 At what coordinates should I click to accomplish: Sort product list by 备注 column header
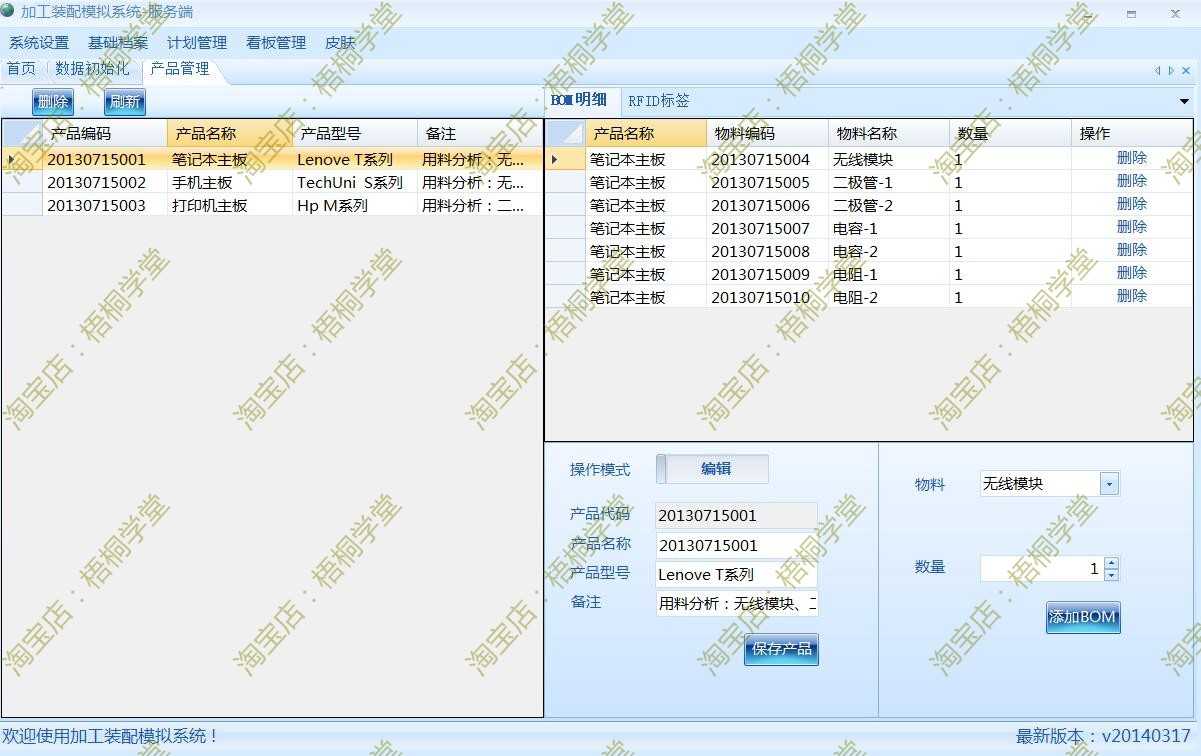click(x=480, y=133)
